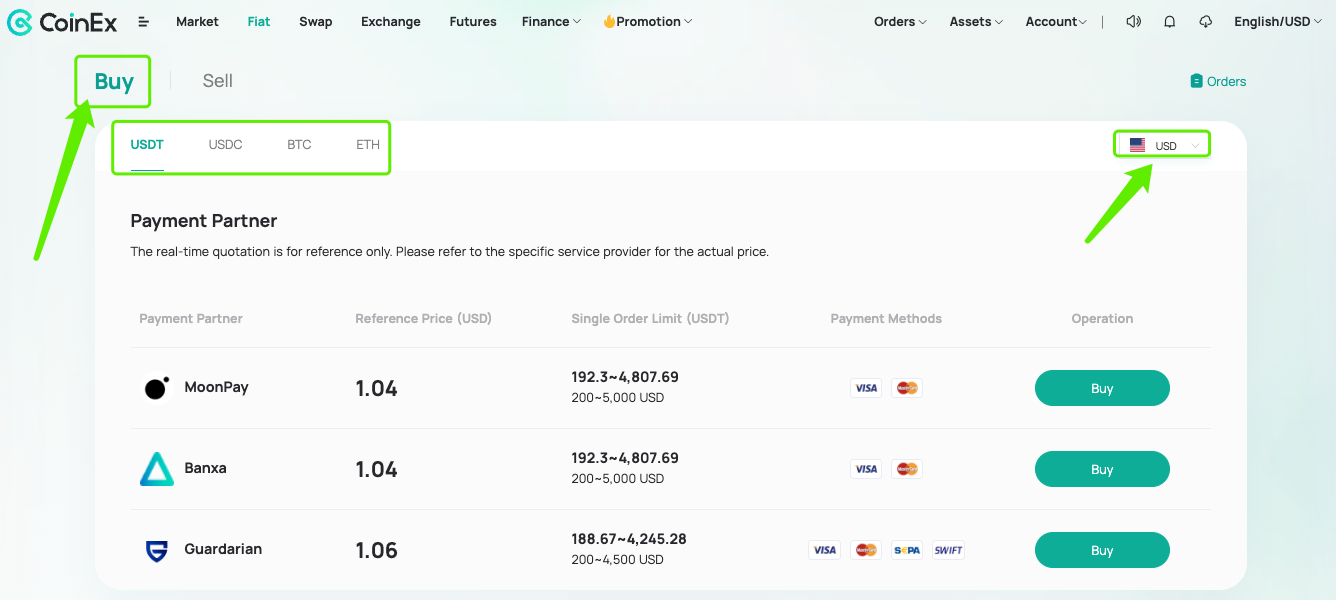Click the Banxa logo icon
This screenshot has width=1336, height=600.
tap(157, 469)
